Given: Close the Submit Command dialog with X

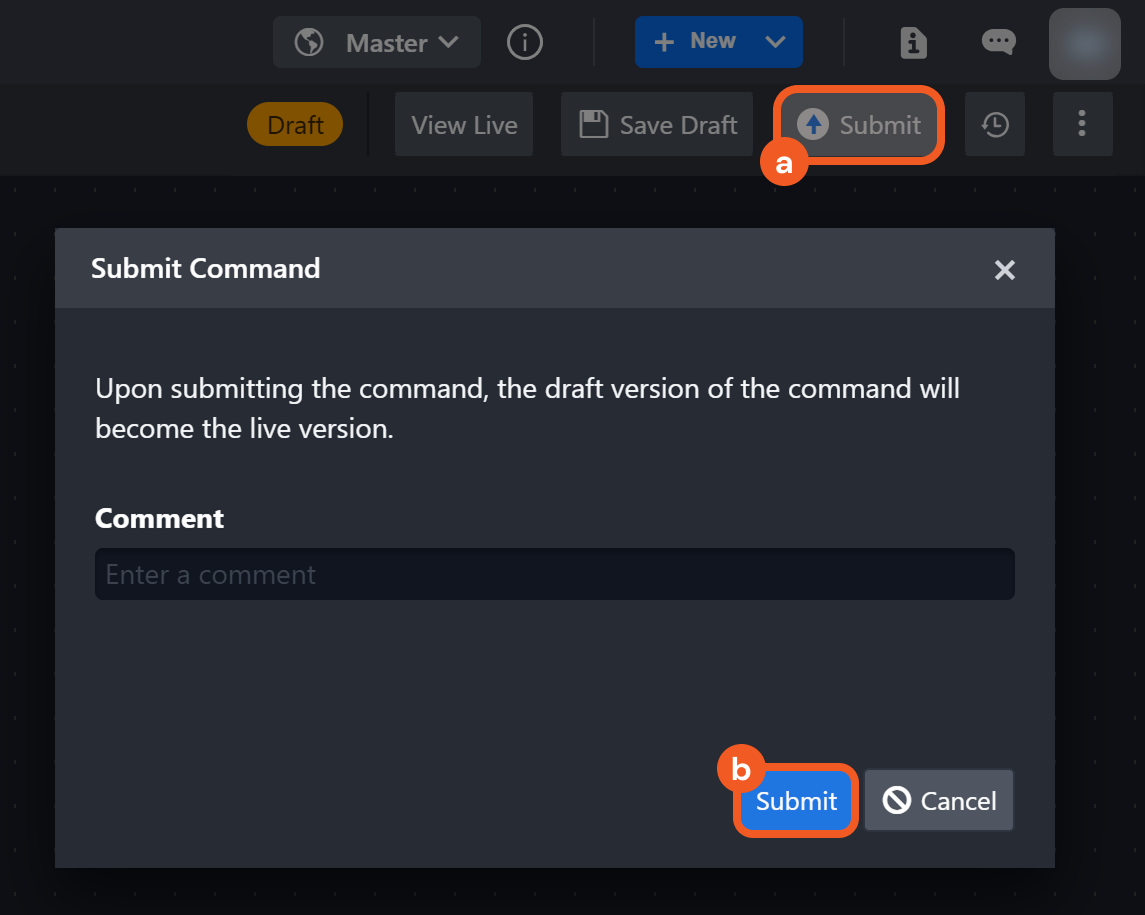Looking at the screenshot, I should (1005, 269).
